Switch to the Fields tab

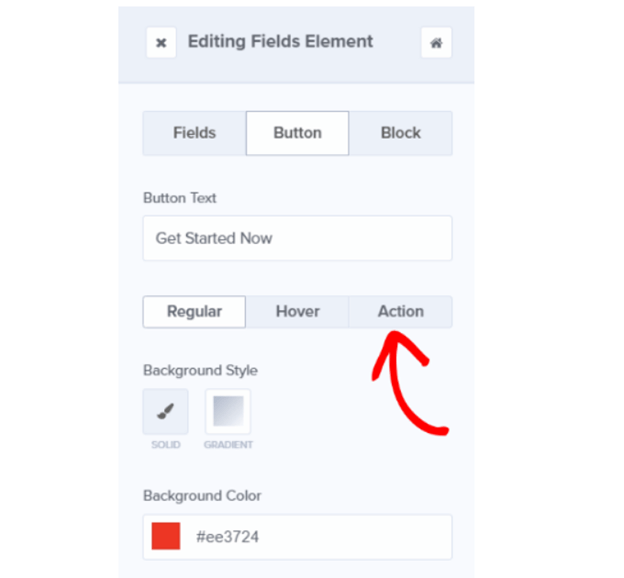pyautogui.click(x=194, y=133)
